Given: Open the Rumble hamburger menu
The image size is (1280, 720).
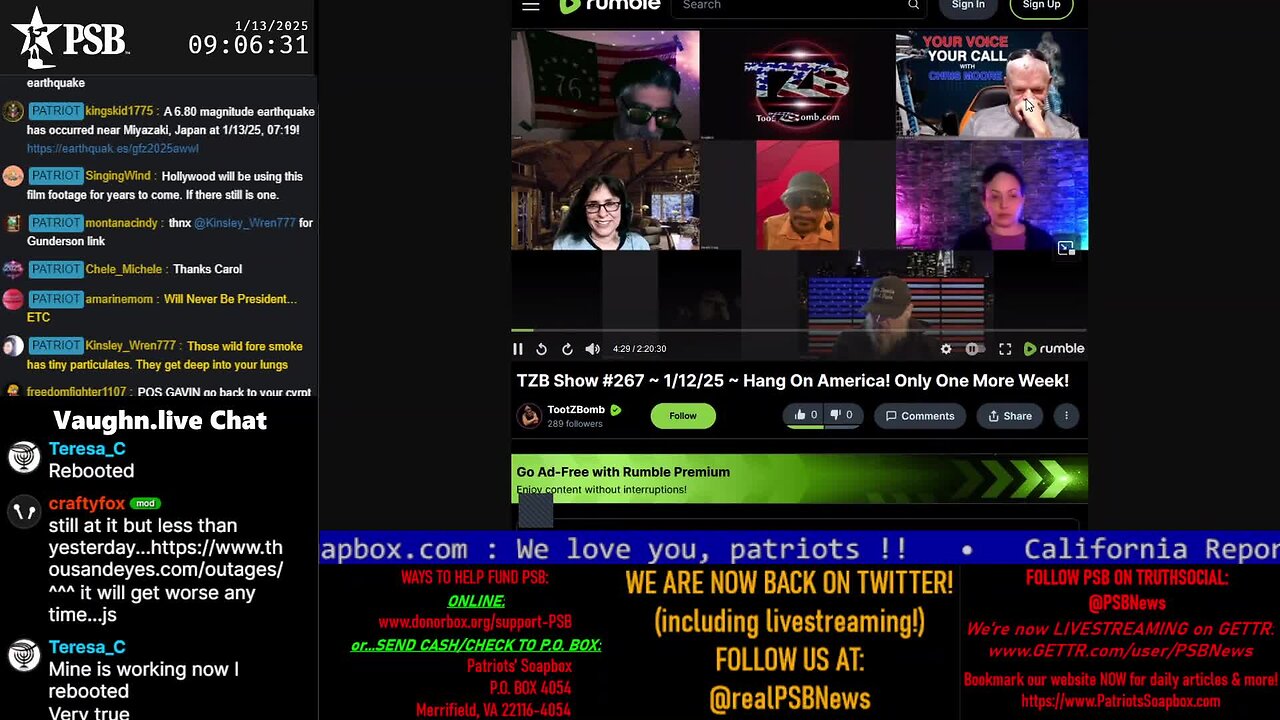Looking at the screenshot, I should pos(531,6).
